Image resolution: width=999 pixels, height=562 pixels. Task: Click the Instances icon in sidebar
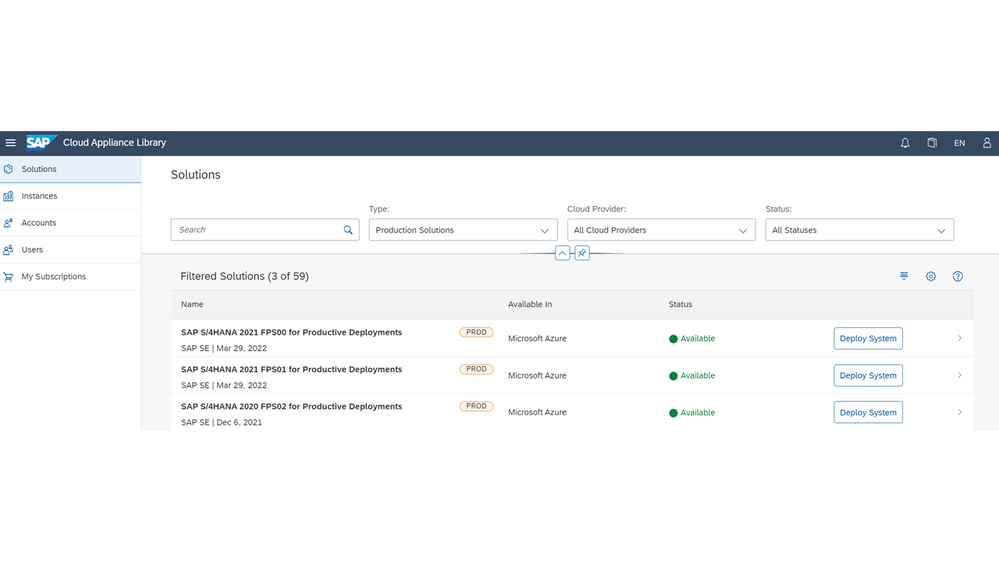[x=8, y=196]
